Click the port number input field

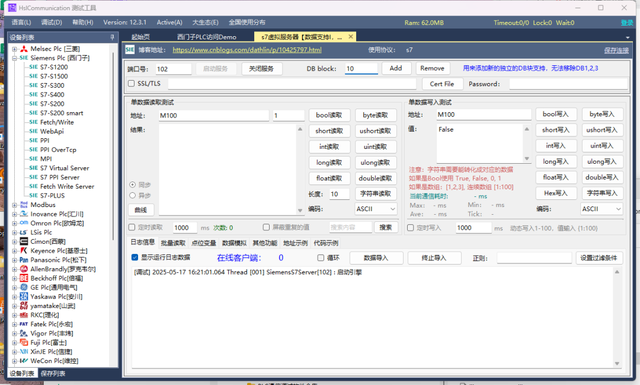(173, 69)
